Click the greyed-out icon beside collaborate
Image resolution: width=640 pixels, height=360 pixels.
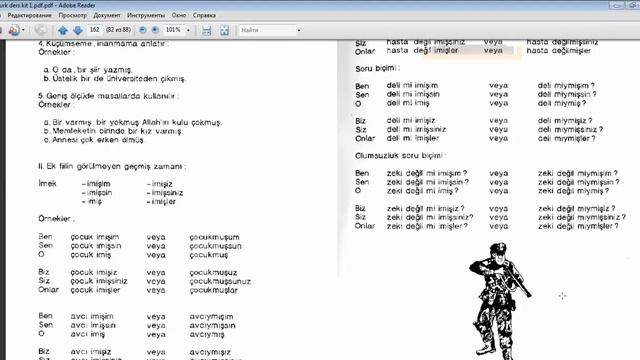click(40, 30)
